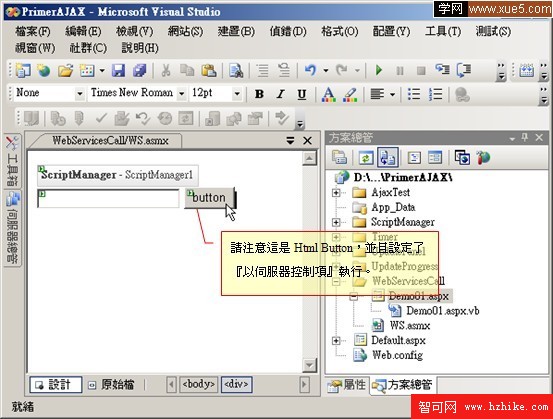Viewport: 553px width, 419px height.
Task: Click the Solution Explorer Refresh icon
Action: click(366, 158)
